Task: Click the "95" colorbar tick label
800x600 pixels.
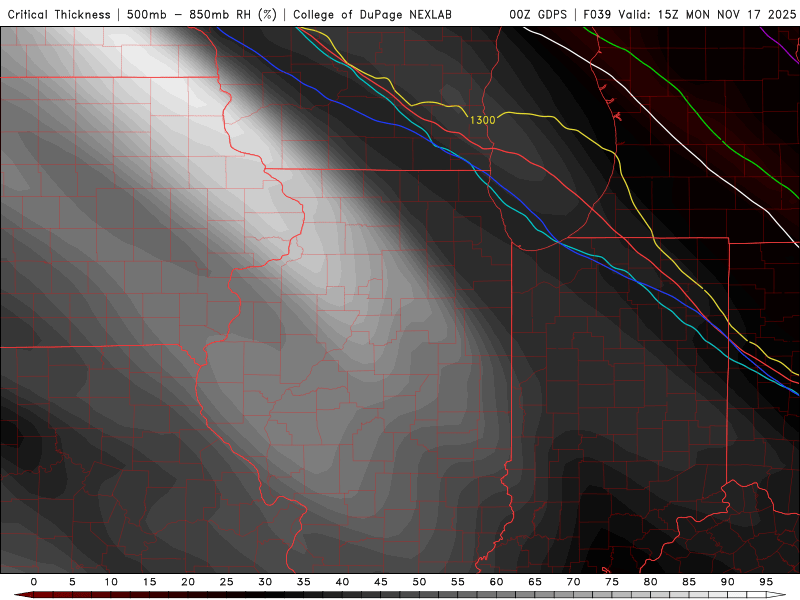Action: pyautogui.click(x=766, y=582)
